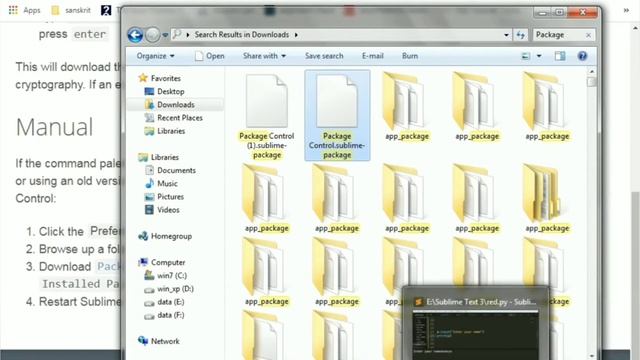Image resolution: width=640 pixels, height=360 pixels.
Task: Open the address bar history dropdown
Action: point(506,35)
